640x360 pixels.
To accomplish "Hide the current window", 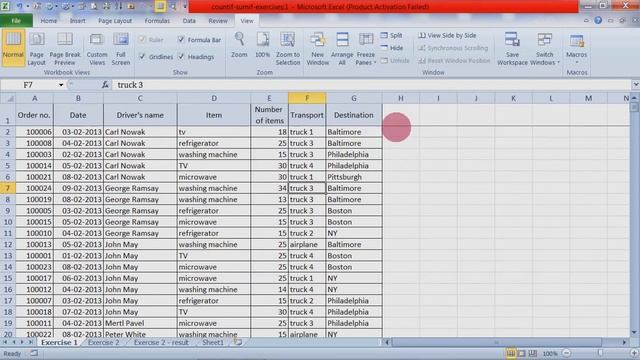I will [x=391, y=48].
